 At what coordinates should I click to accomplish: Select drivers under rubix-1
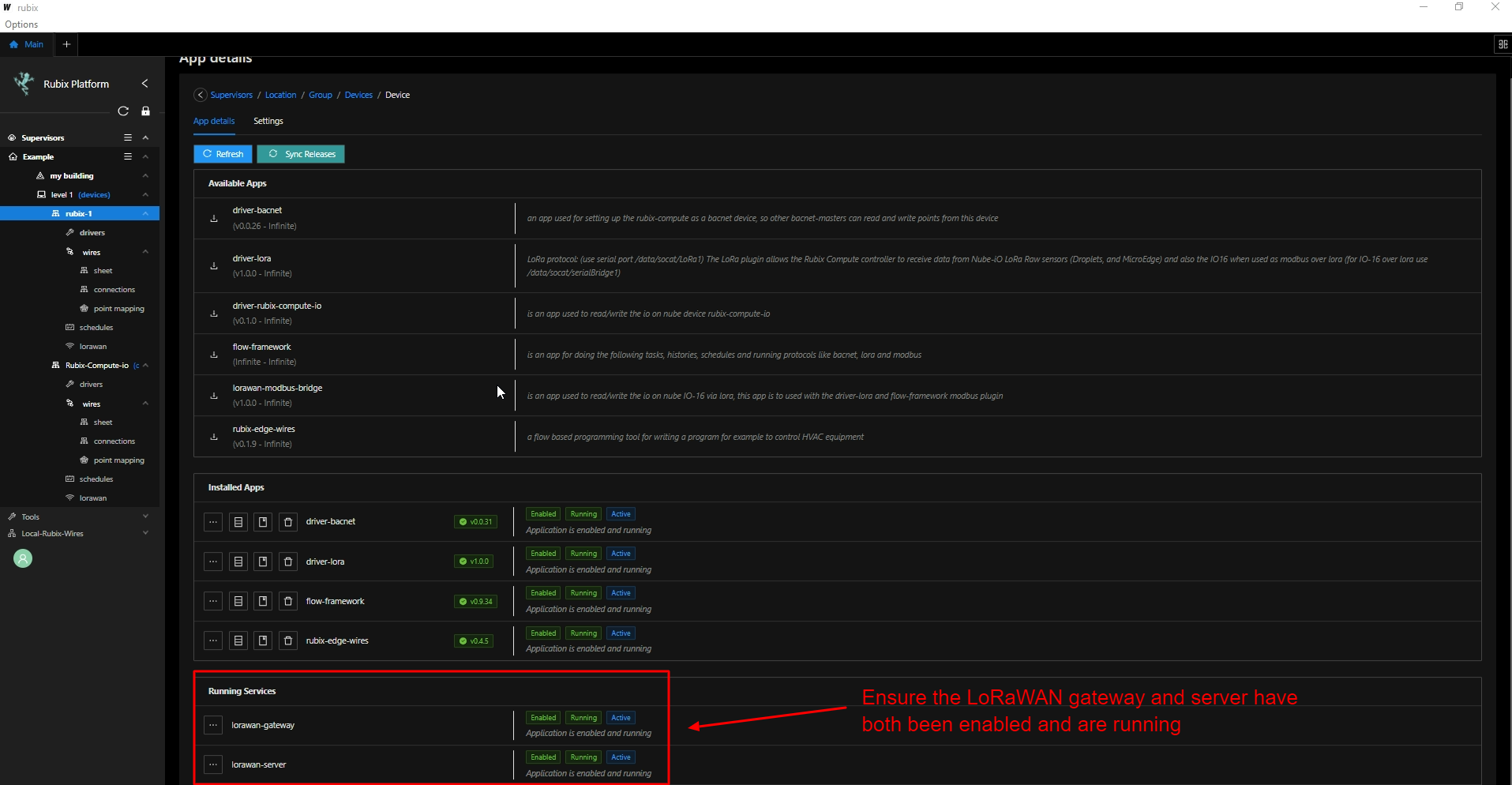coord(92,233)
